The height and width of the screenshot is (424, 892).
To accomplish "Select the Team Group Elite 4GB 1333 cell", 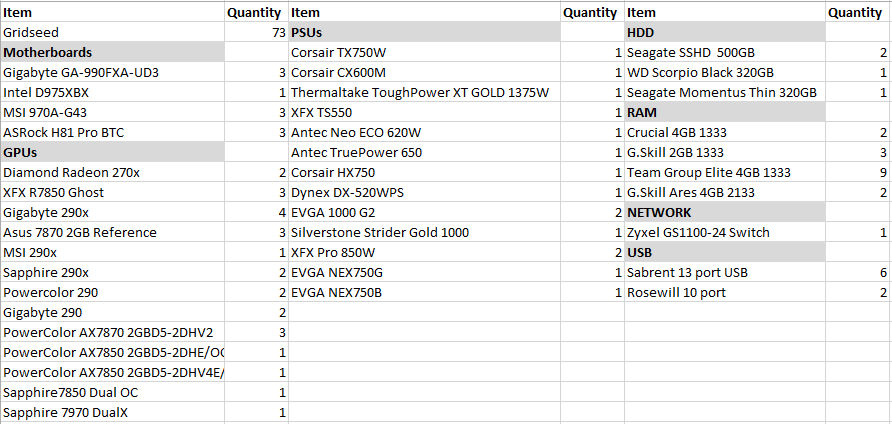I will tap(725, 172).
